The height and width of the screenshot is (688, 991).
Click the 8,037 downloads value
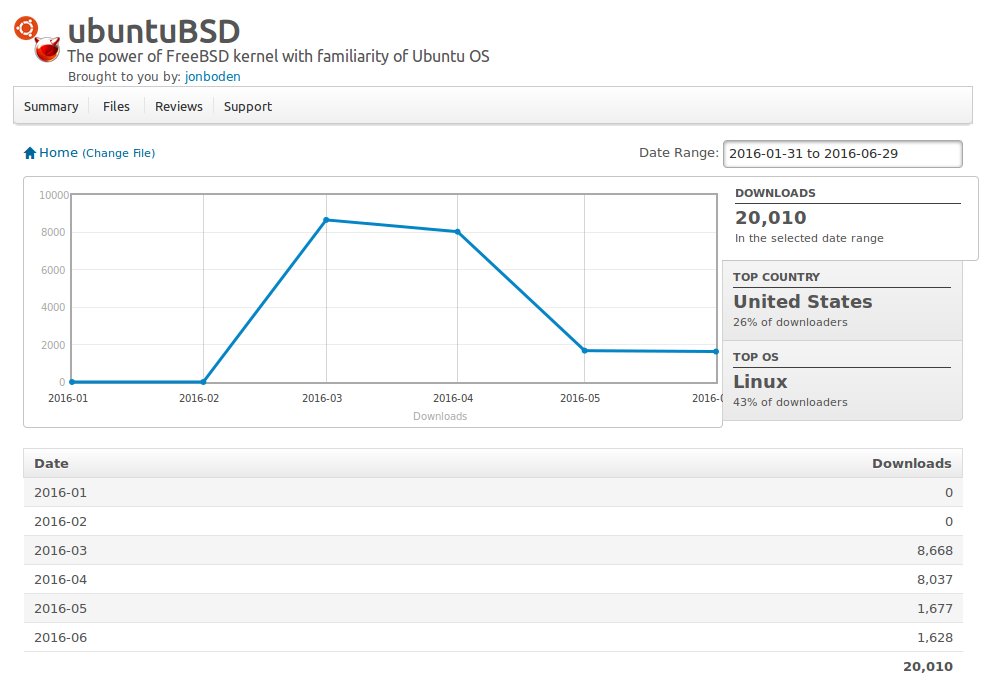click(935, 579)
